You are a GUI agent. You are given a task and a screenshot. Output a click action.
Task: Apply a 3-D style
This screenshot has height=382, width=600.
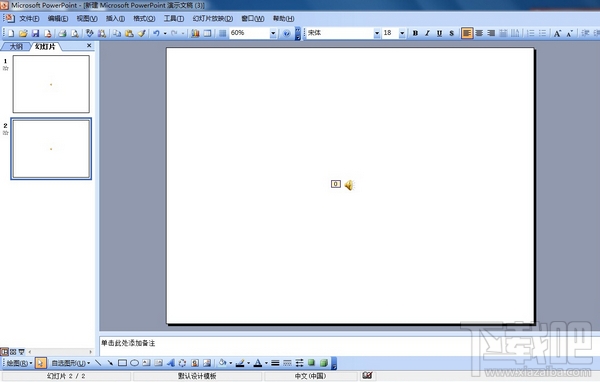tap(324, 362)
